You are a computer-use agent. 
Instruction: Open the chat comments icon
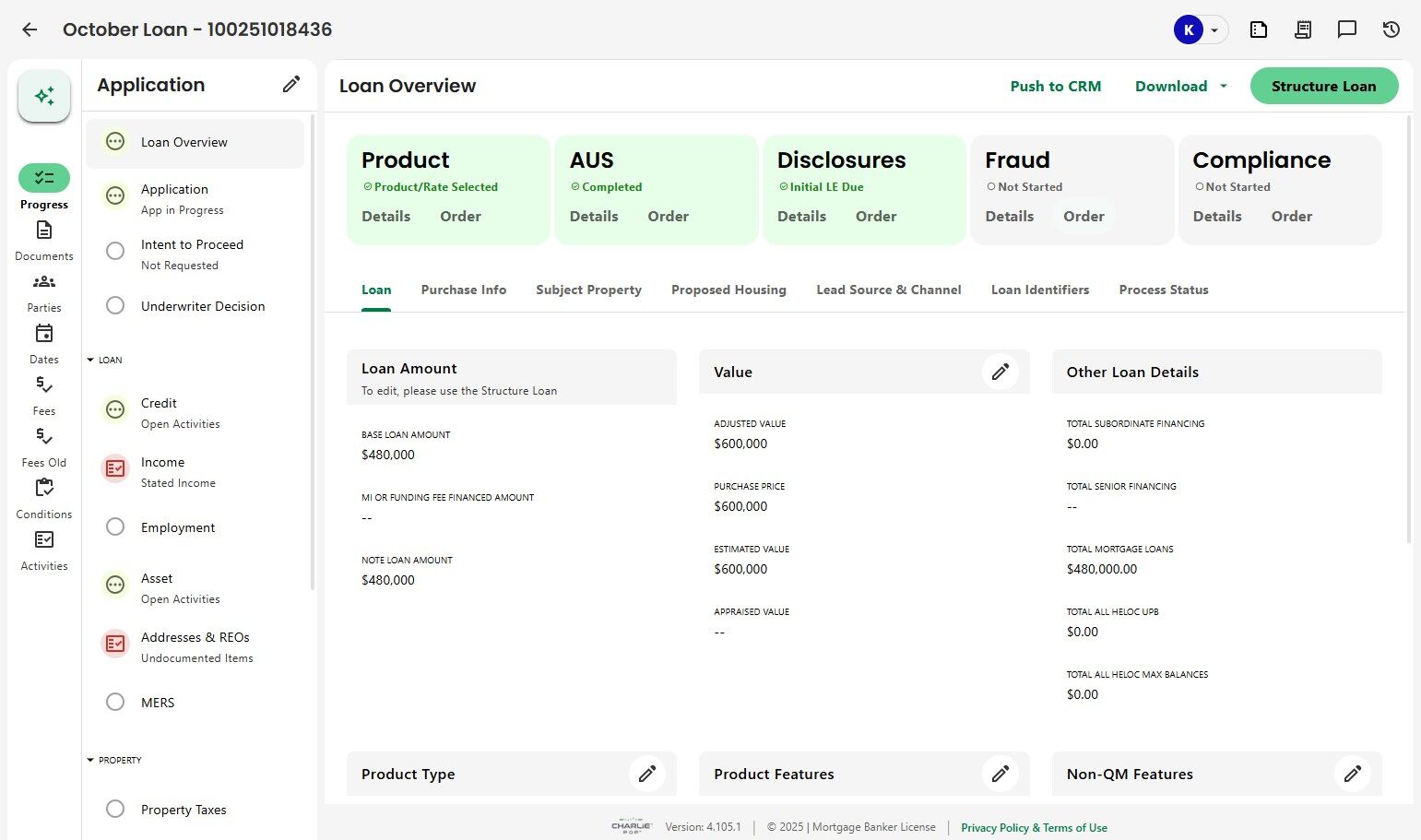click(1347, 30)
